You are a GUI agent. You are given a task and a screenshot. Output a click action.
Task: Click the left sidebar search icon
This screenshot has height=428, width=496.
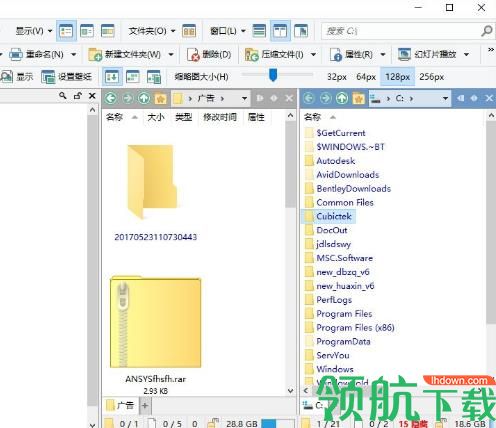click(62, 96)
